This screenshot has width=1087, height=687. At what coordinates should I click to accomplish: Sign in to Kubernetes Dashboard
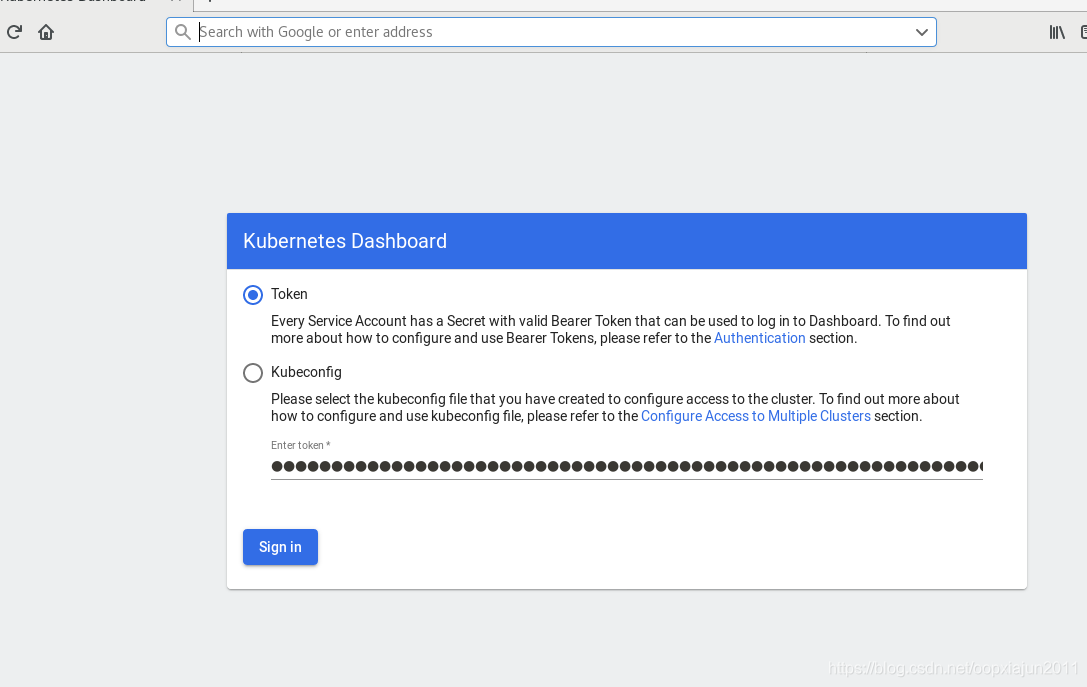click(280, 547)
